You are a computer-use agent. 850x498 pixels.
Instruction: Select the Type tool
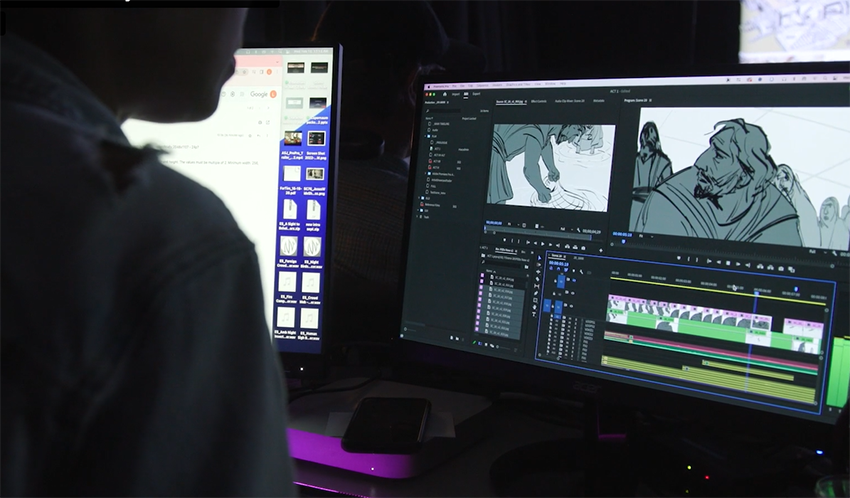pyautogui.click(x=534, y=314)
